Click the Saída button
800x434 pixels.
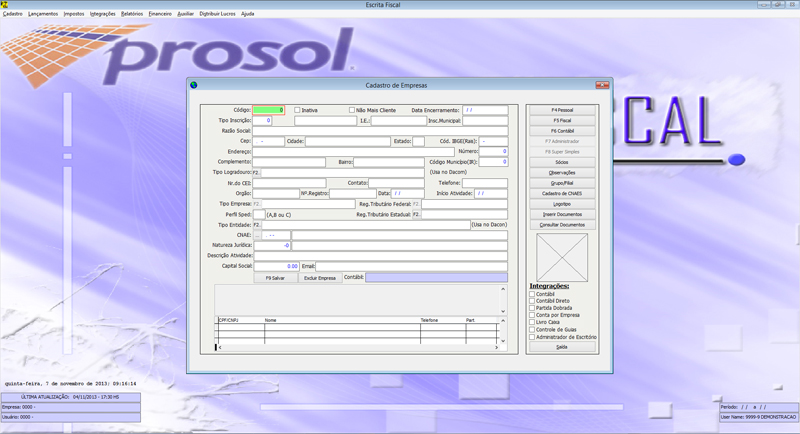pyautogui.click(x=562, y=347)
